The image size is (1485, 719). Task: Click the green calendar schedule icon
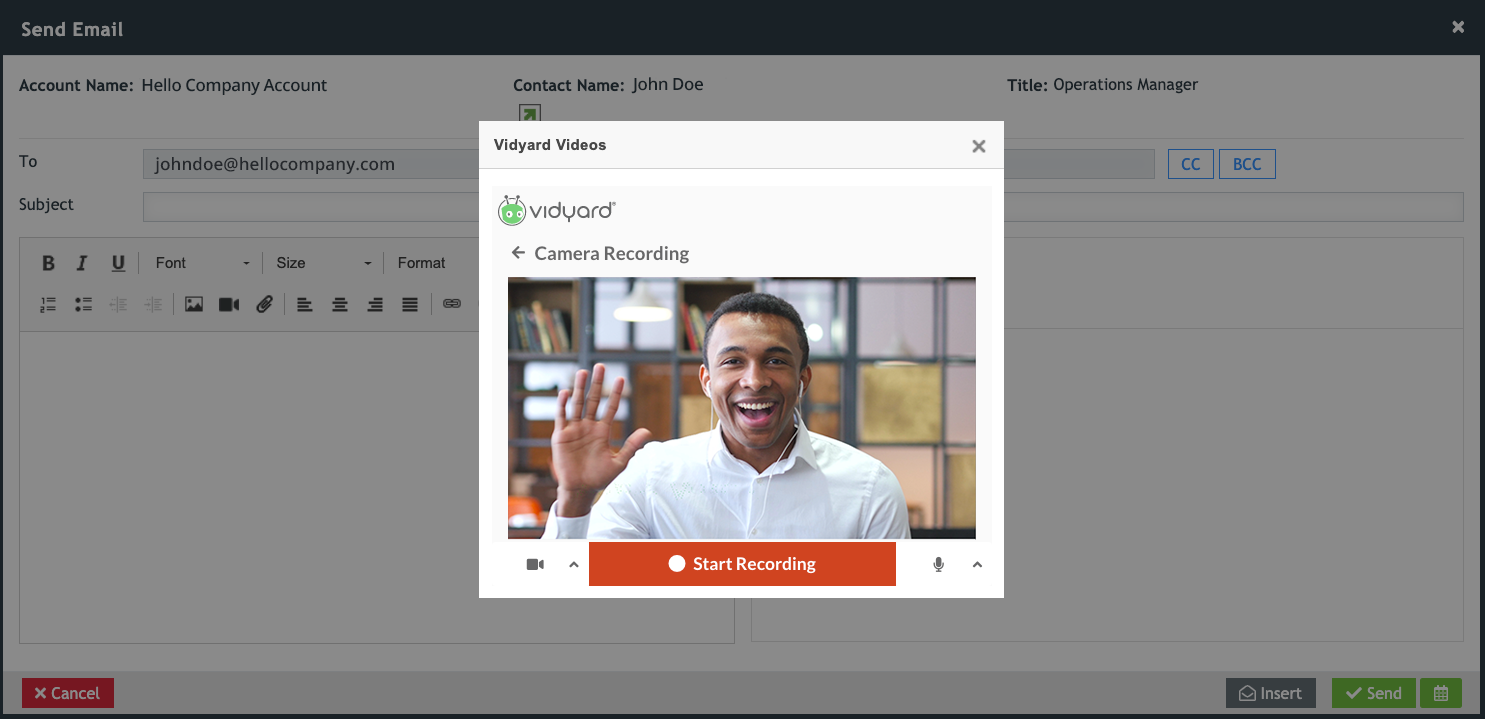pos(1440,692)
